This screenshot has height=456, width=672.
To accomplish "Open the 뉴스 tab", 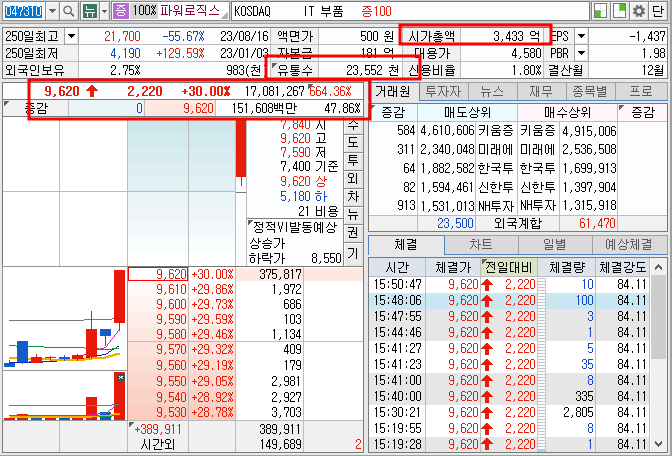I will [x=492, y=91].
